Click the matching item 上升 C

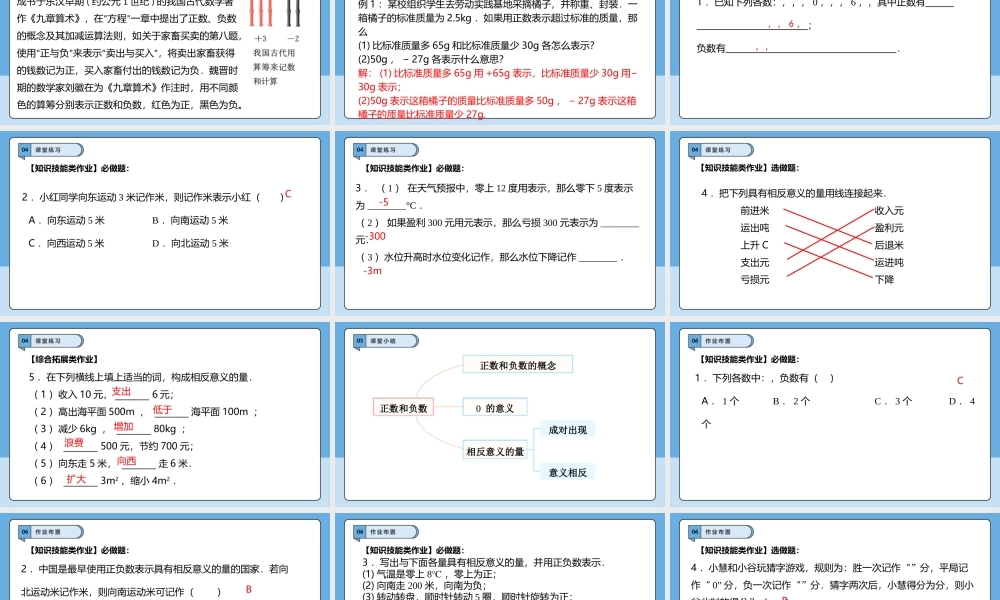[x=754, y=245]
